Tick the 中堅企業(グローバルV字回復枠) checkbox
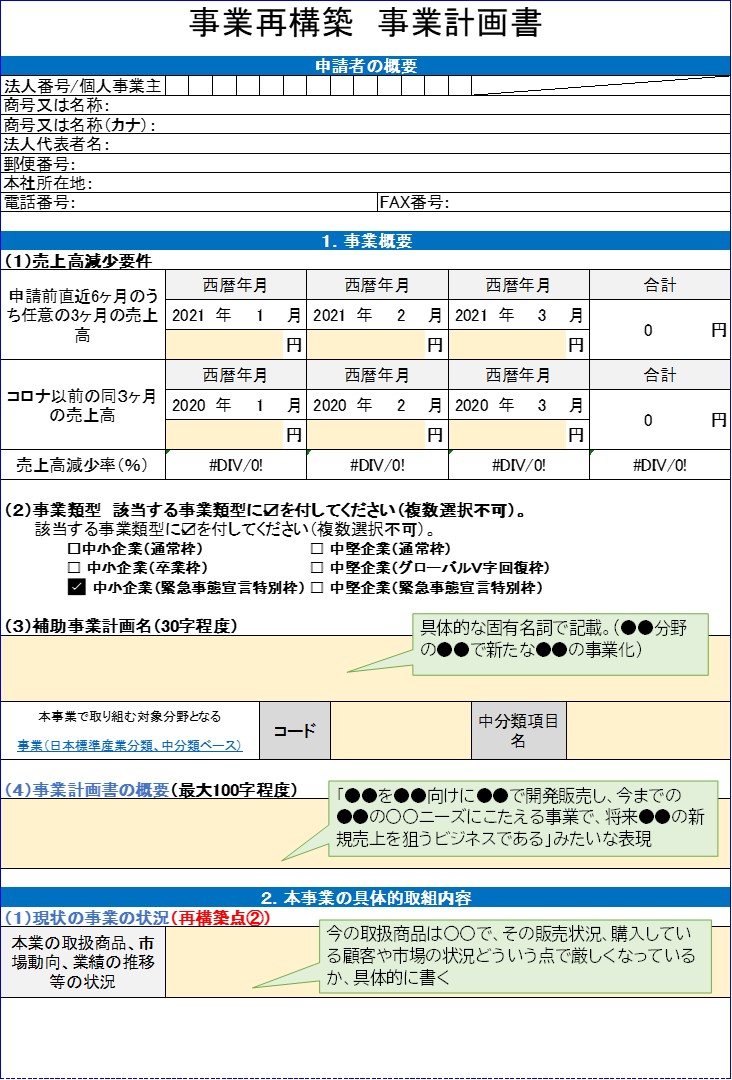732x1080 pixels. point(316,568)
